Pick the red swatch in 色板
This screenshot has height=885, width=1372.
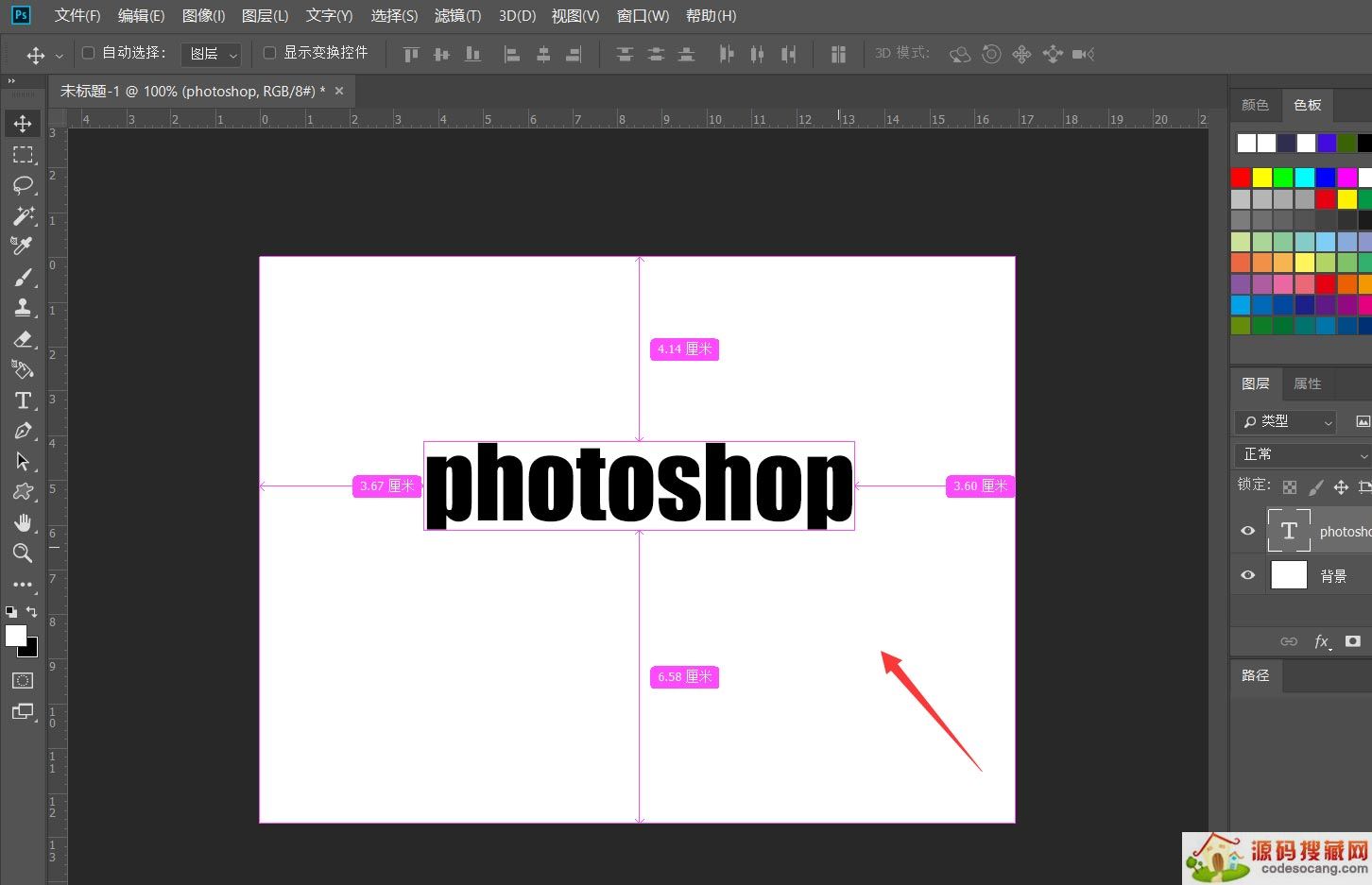pos(1241,178)
